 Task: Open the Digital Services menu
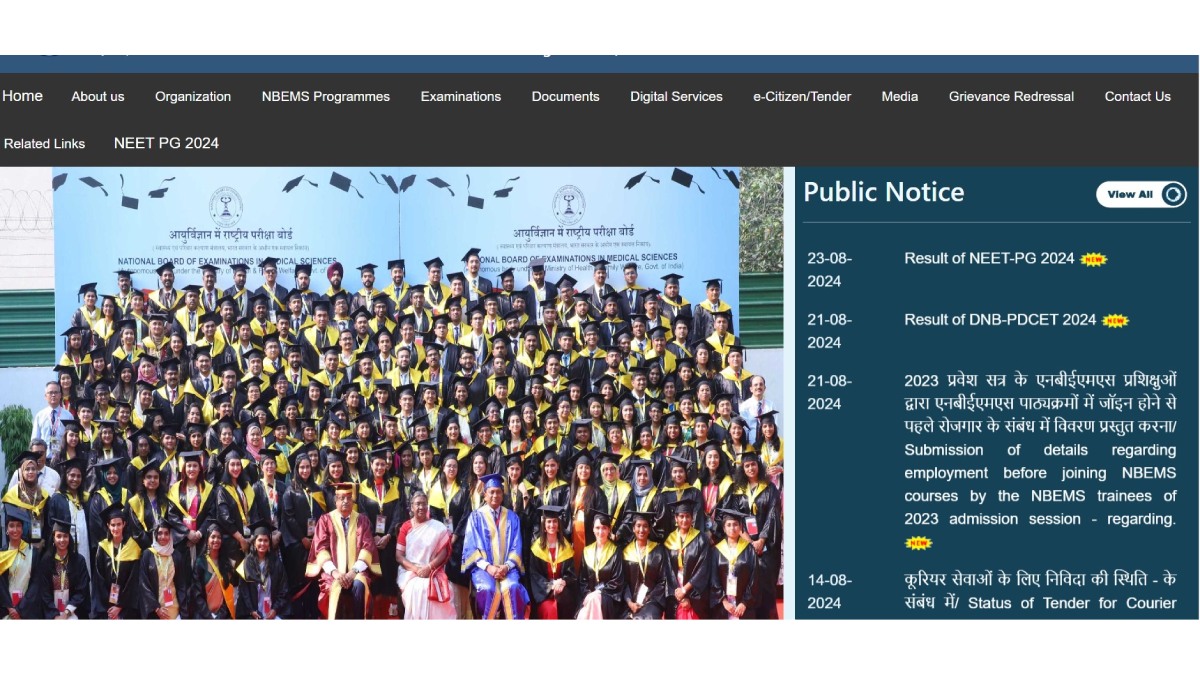coord(676,96)
